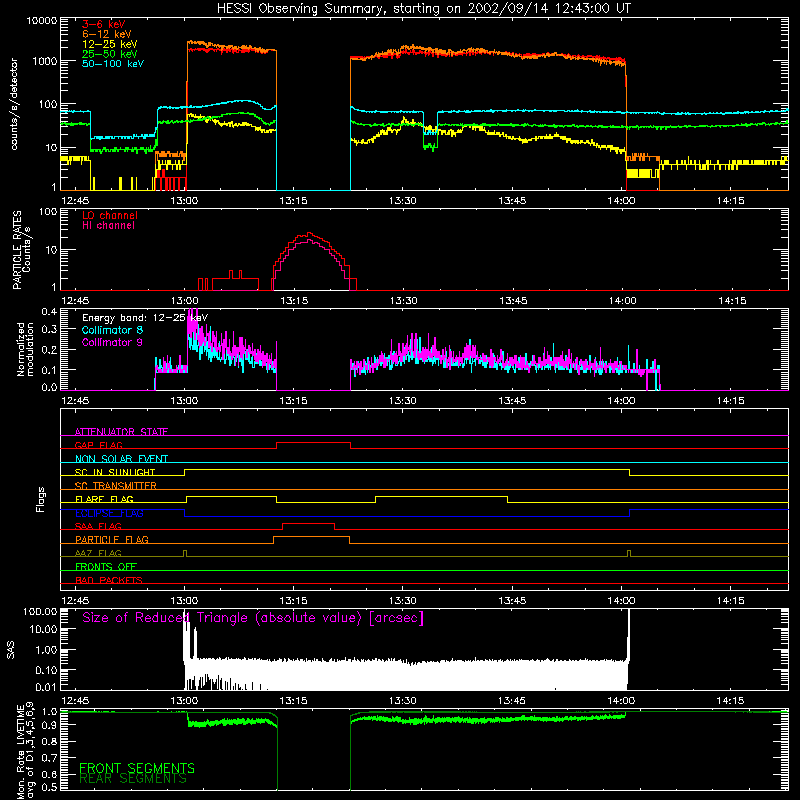Select the SAA FLAG label
The height and width of the screenshot is (800, 800).
point(98,526)
